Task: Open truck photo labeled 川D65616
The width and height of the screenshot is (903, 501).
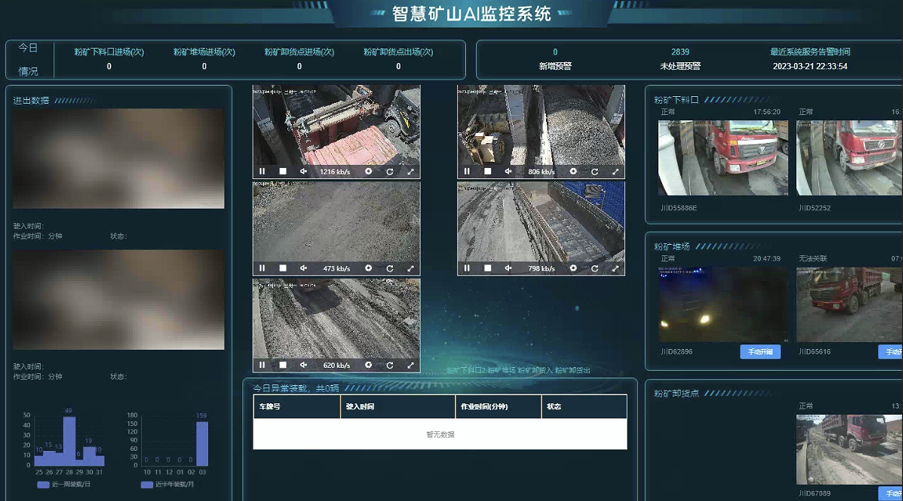Action: (849, 304)
